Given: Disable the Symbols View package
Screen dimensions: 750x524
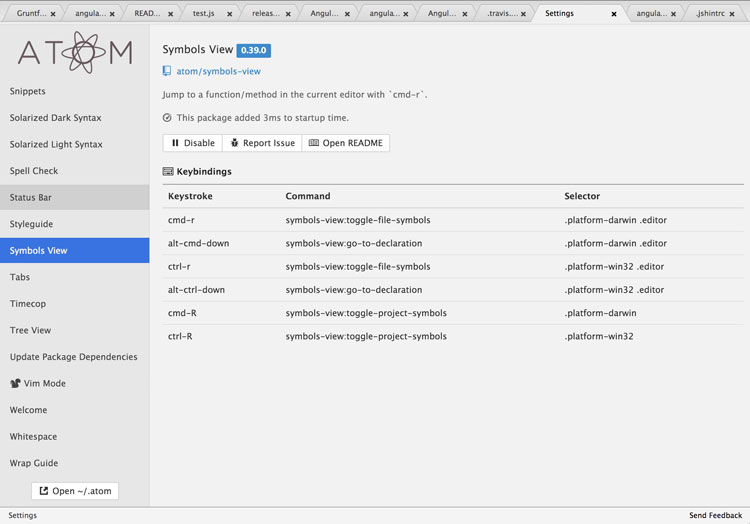Looking at the screenshot, I should coord(193,143).
